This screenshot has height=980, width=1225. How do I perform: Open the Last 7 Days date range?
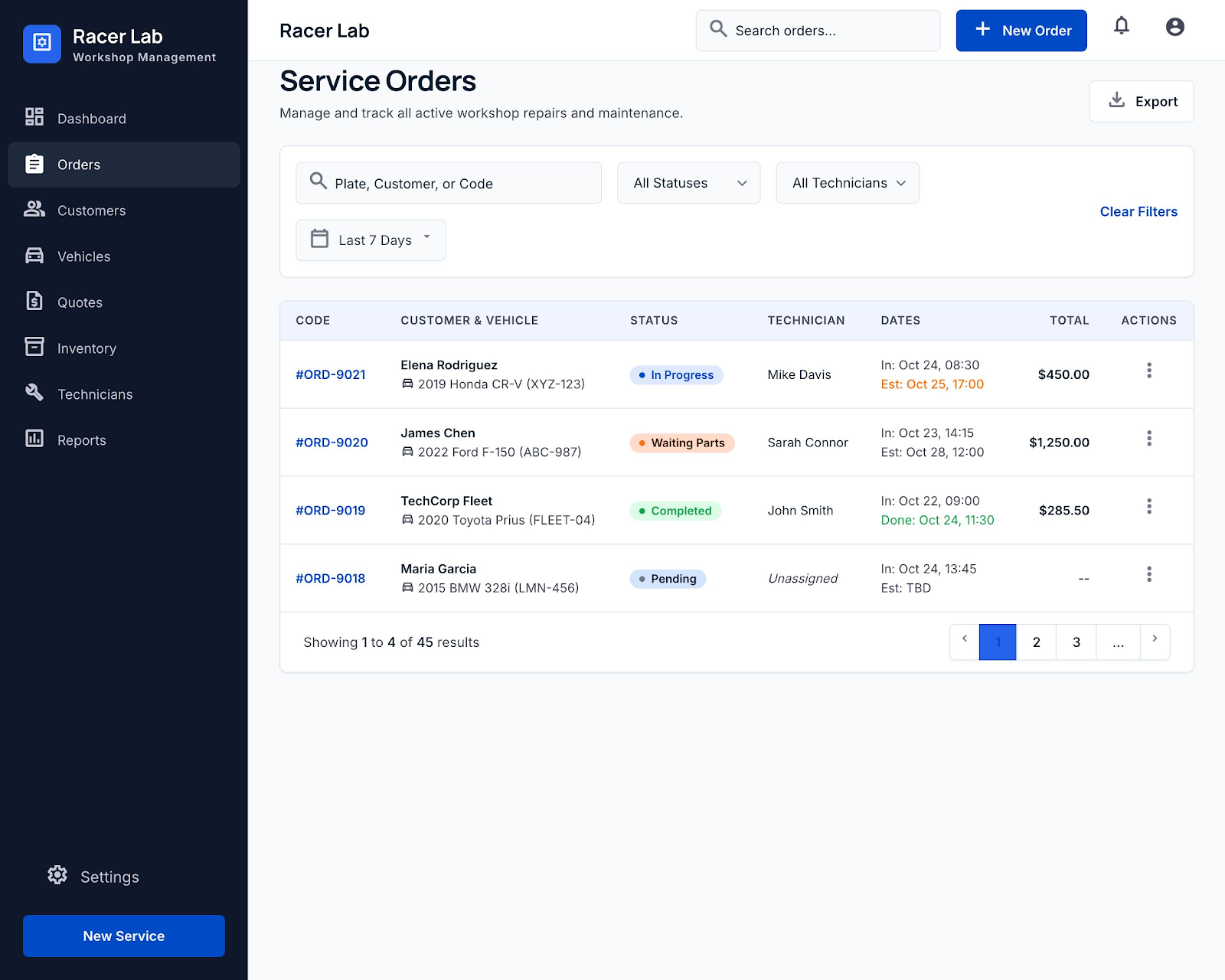[371, 240]
